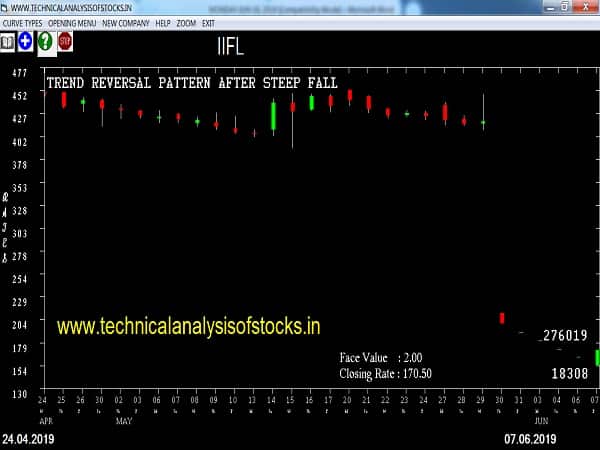600x450 pixels.
Task: Click the IIFL chart title
Action: pyautogui.click(x=229, y=47)
